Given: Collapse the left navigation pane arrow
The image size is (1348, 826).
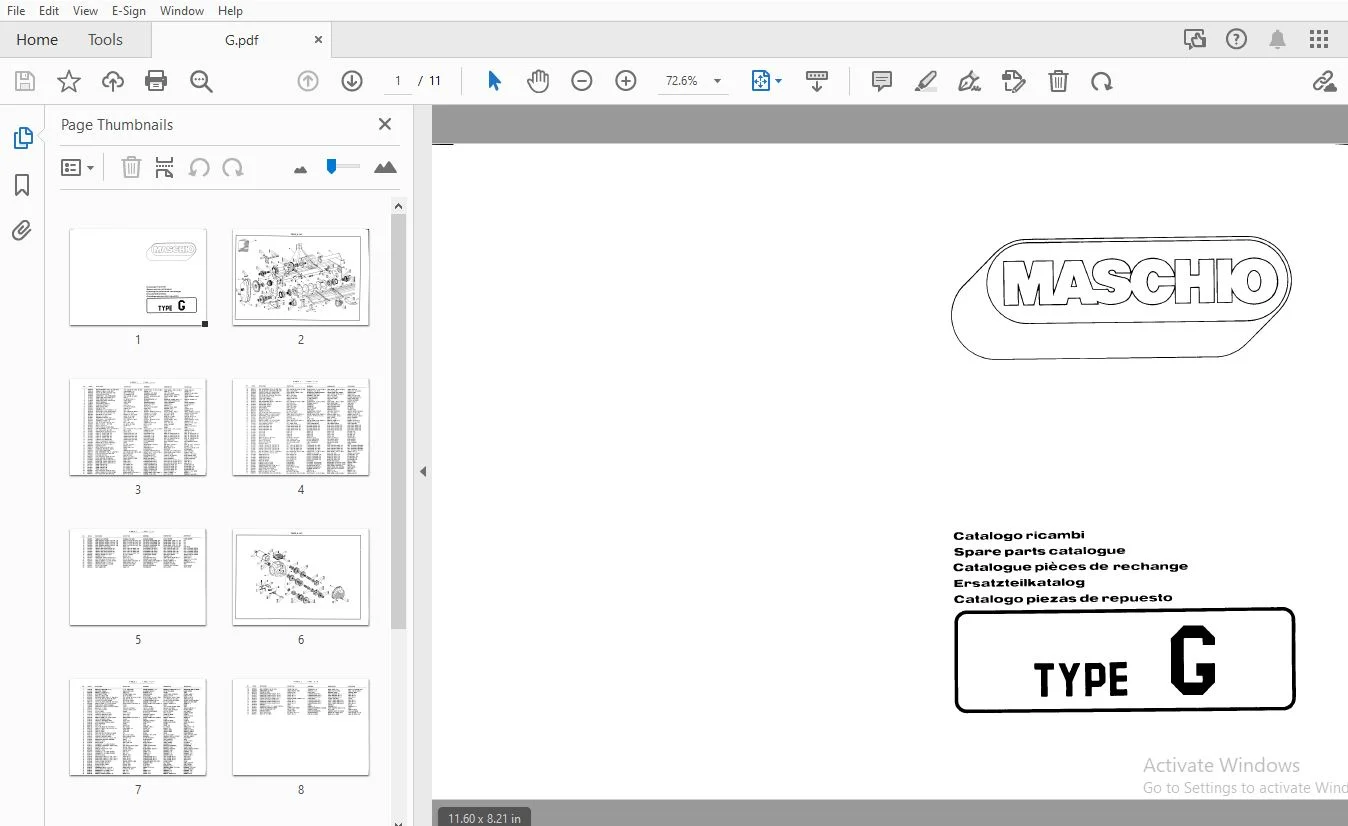Looking at the screenshot, I should (423, 471).
